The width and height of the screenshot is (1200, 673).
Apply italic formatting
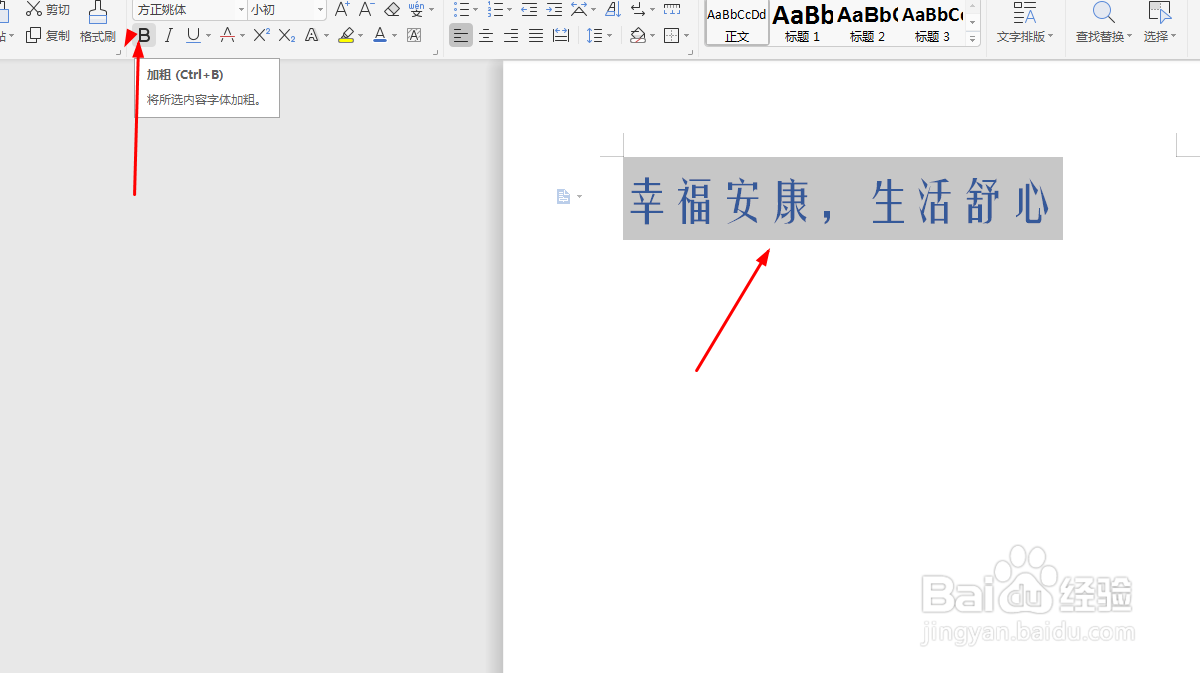[x=168, y=35]
